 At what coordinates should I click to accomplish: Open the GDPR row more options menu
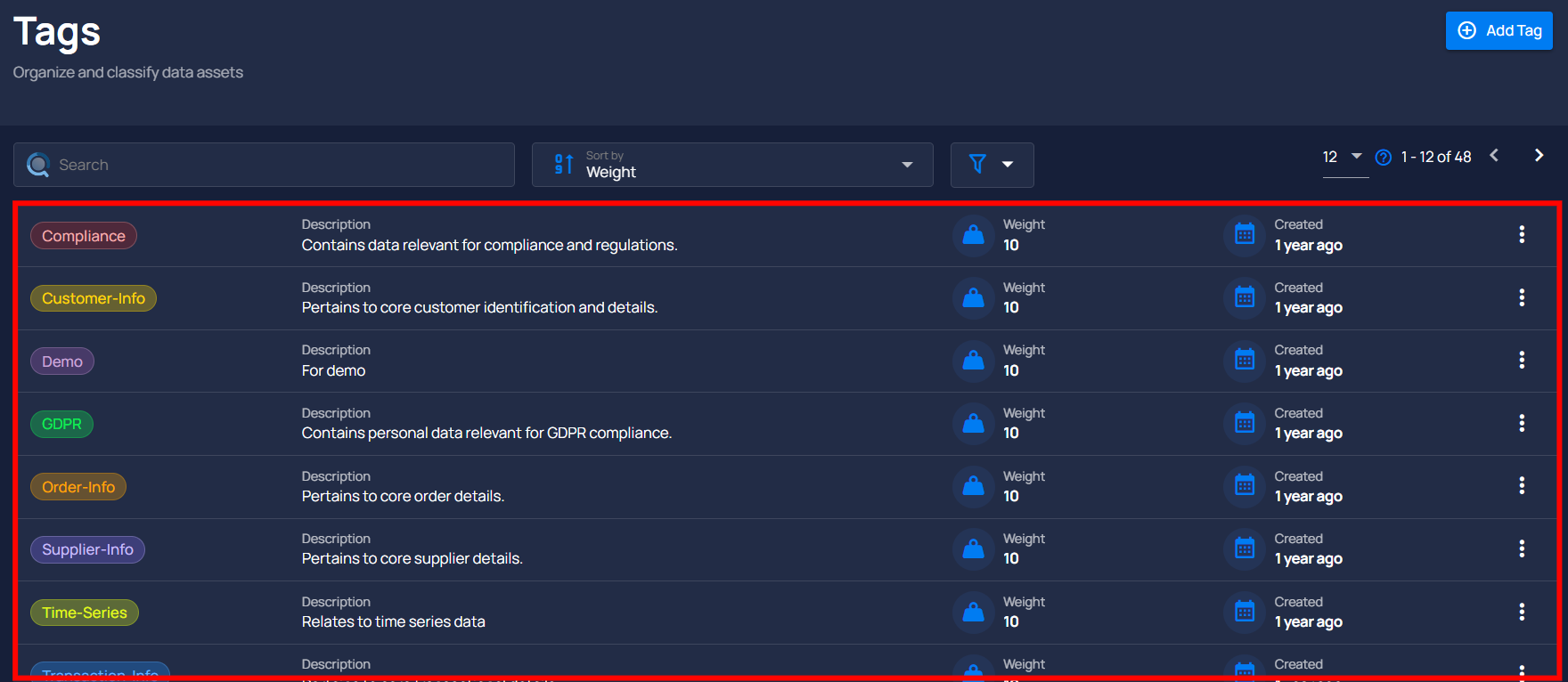pos(1522,423)
